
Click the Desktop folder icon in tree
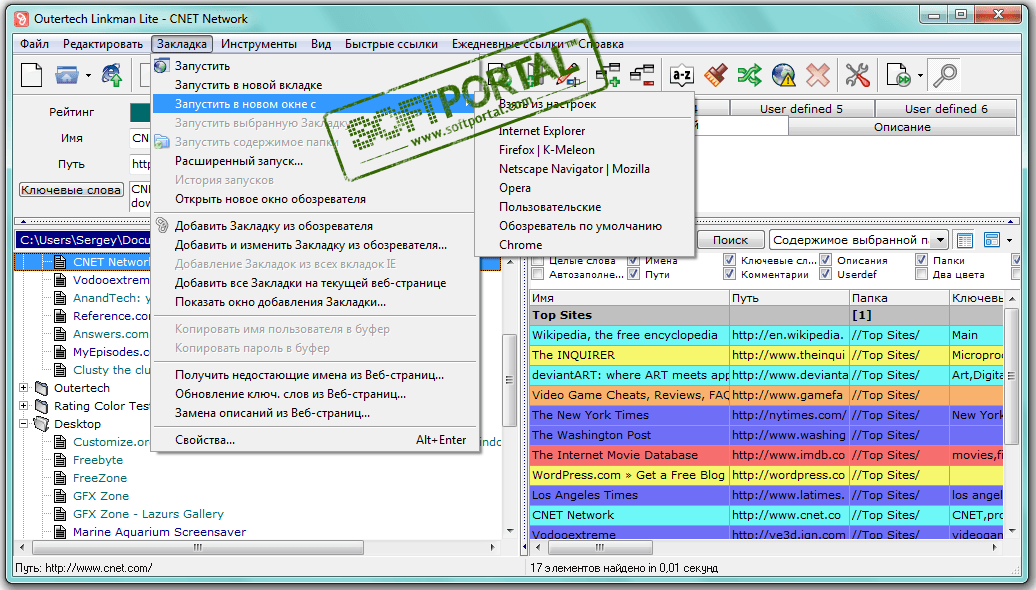click(42, 424)
